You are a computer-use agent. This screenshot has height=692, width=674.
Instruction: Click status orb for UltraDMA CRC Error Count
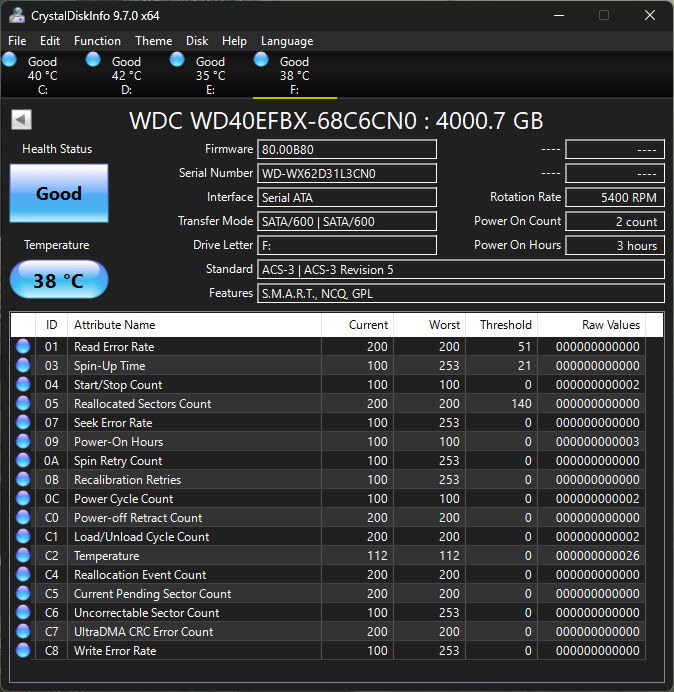click(23, 631)
